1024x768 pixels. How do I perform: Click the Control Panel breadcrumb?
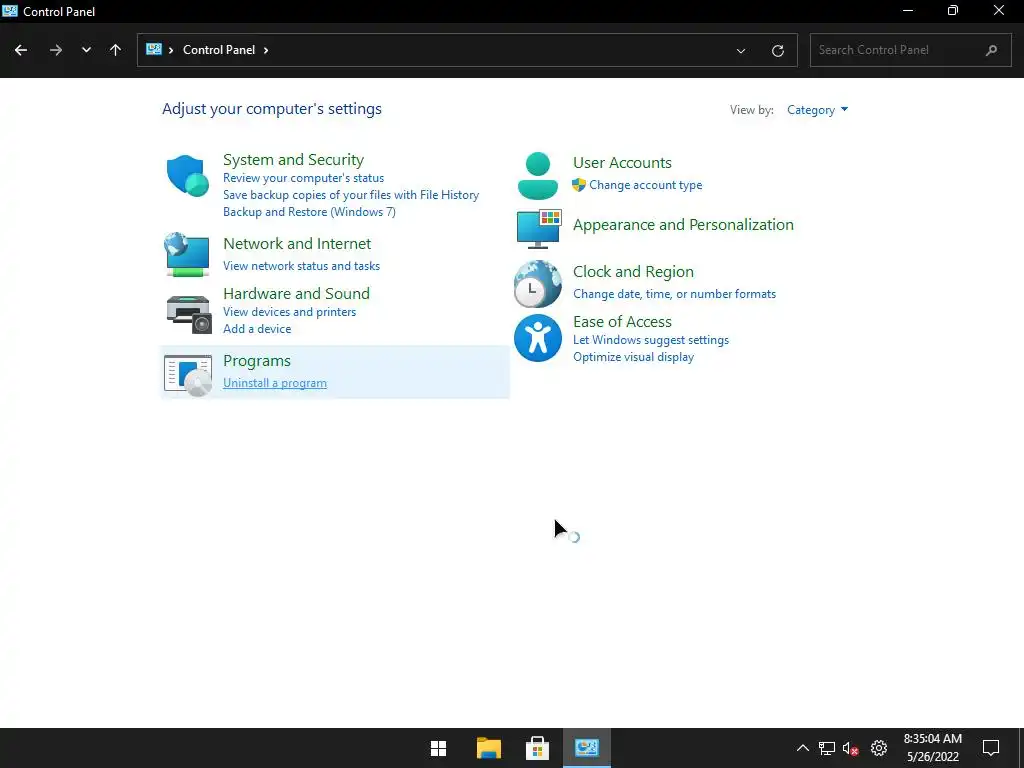219,50
